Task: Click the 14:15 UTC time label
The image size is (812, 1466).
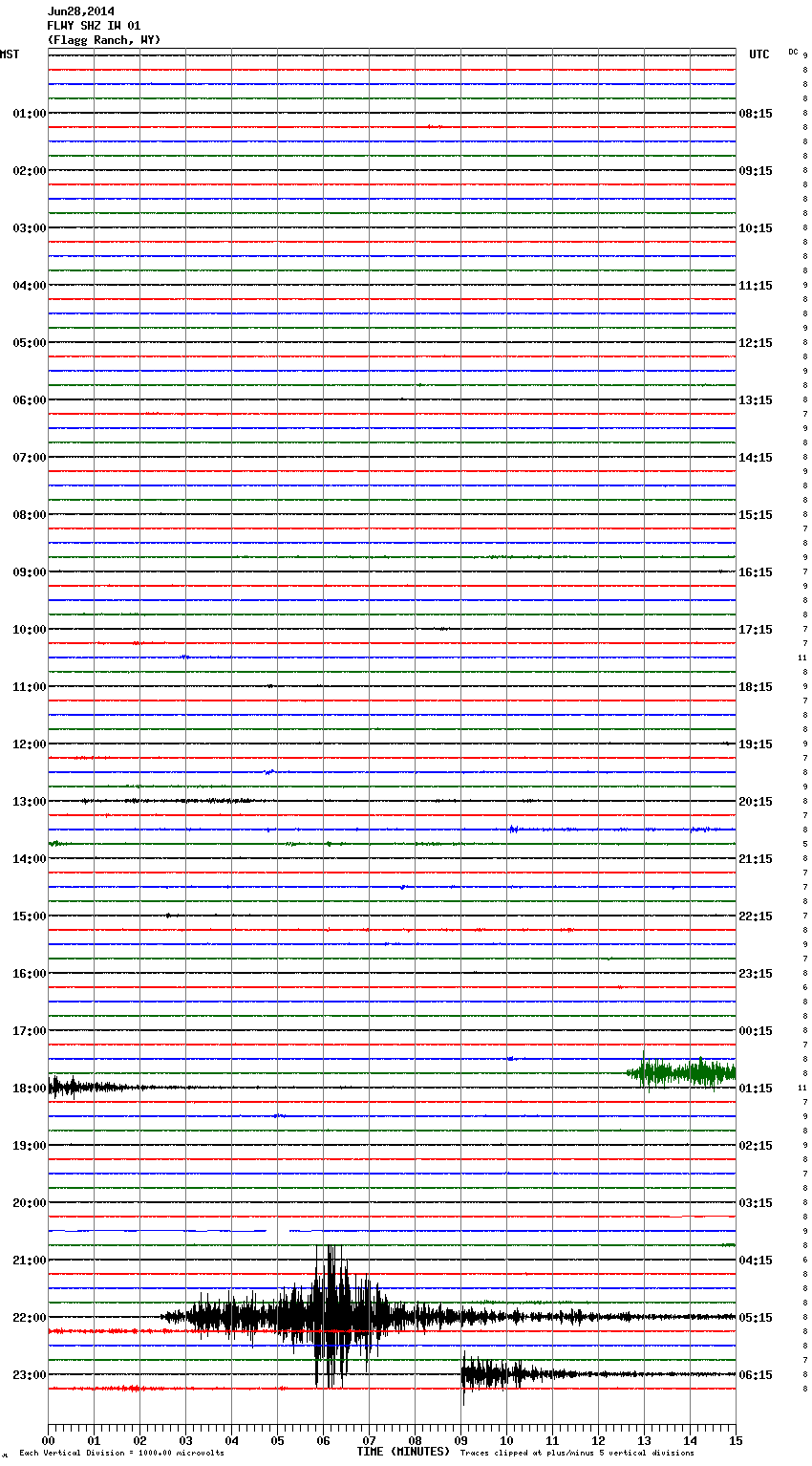Action: point(756,458)
